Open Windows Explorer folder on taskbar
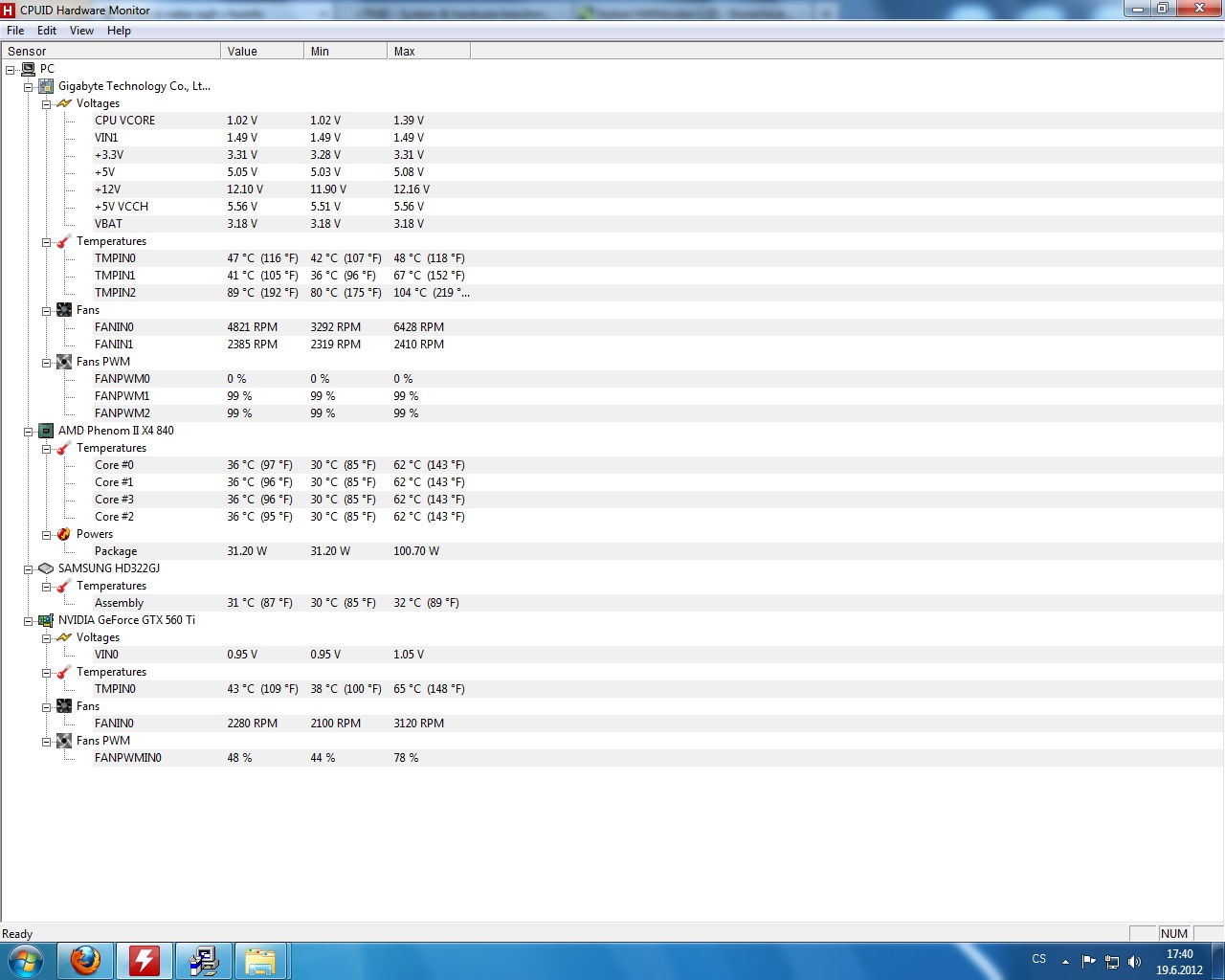Viewport: 1225px width, 980px height. pyautogui.click(x=260, y=960)
